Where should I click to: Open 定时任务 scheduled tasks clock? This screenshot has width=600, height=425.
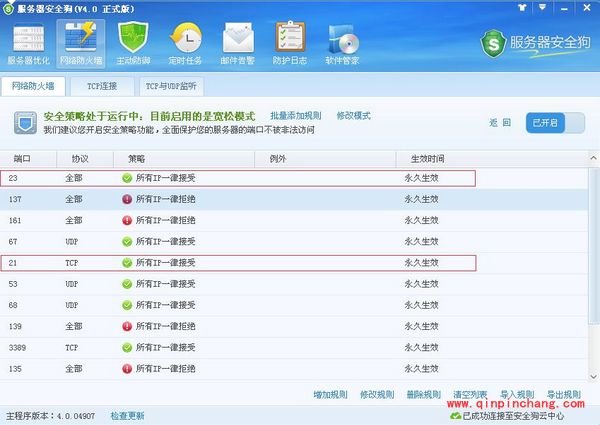[x=186, y=44]
